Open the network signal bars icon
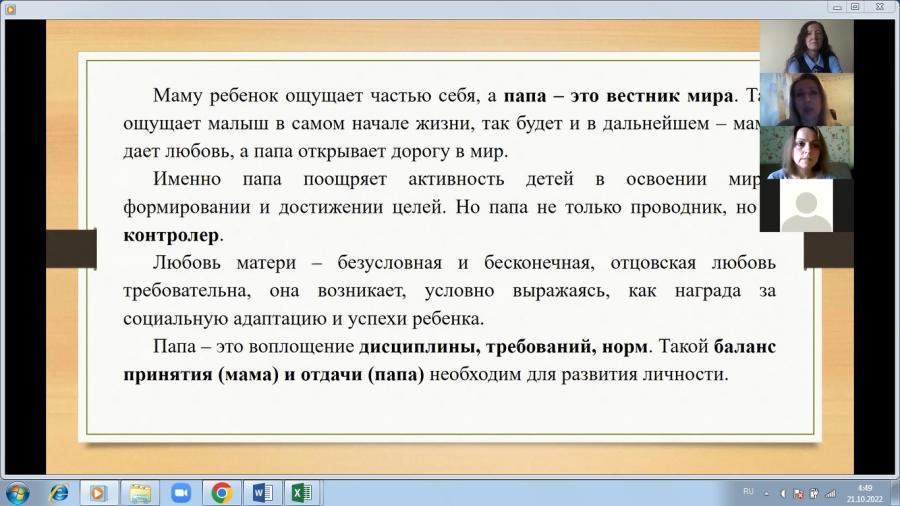This screenshot has height=506, width=900. 831,493
